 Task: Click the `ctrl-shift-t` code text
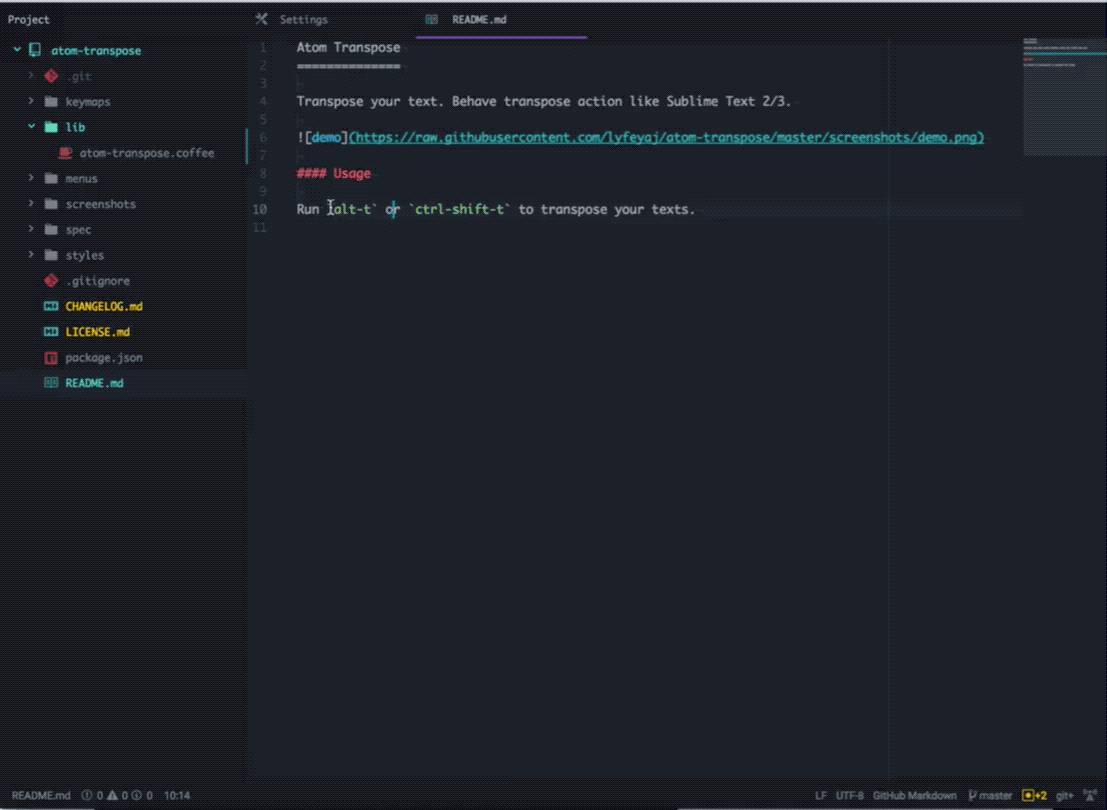coord(459,209)
